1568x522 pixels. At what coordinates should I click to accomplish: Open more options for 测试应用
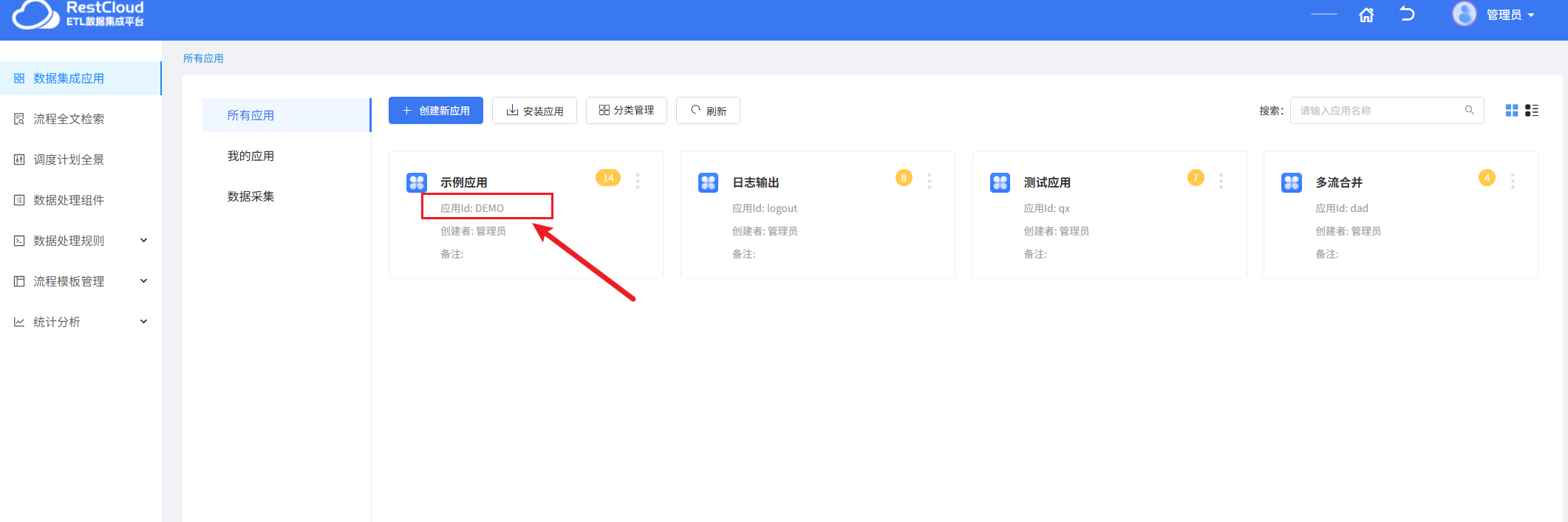(x=1221, y=181)
